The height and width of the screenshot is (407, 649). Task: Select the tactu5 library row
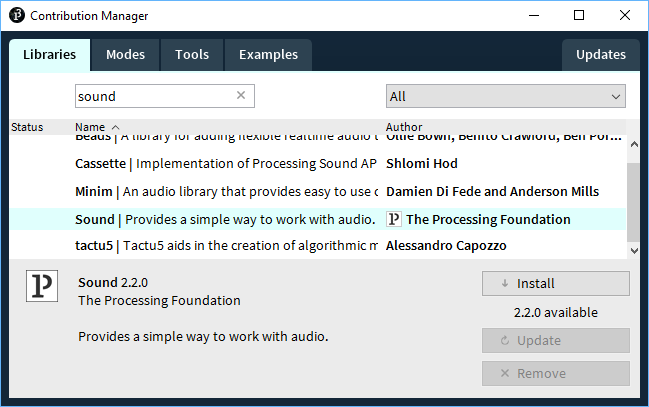click(x=225, y=246)
